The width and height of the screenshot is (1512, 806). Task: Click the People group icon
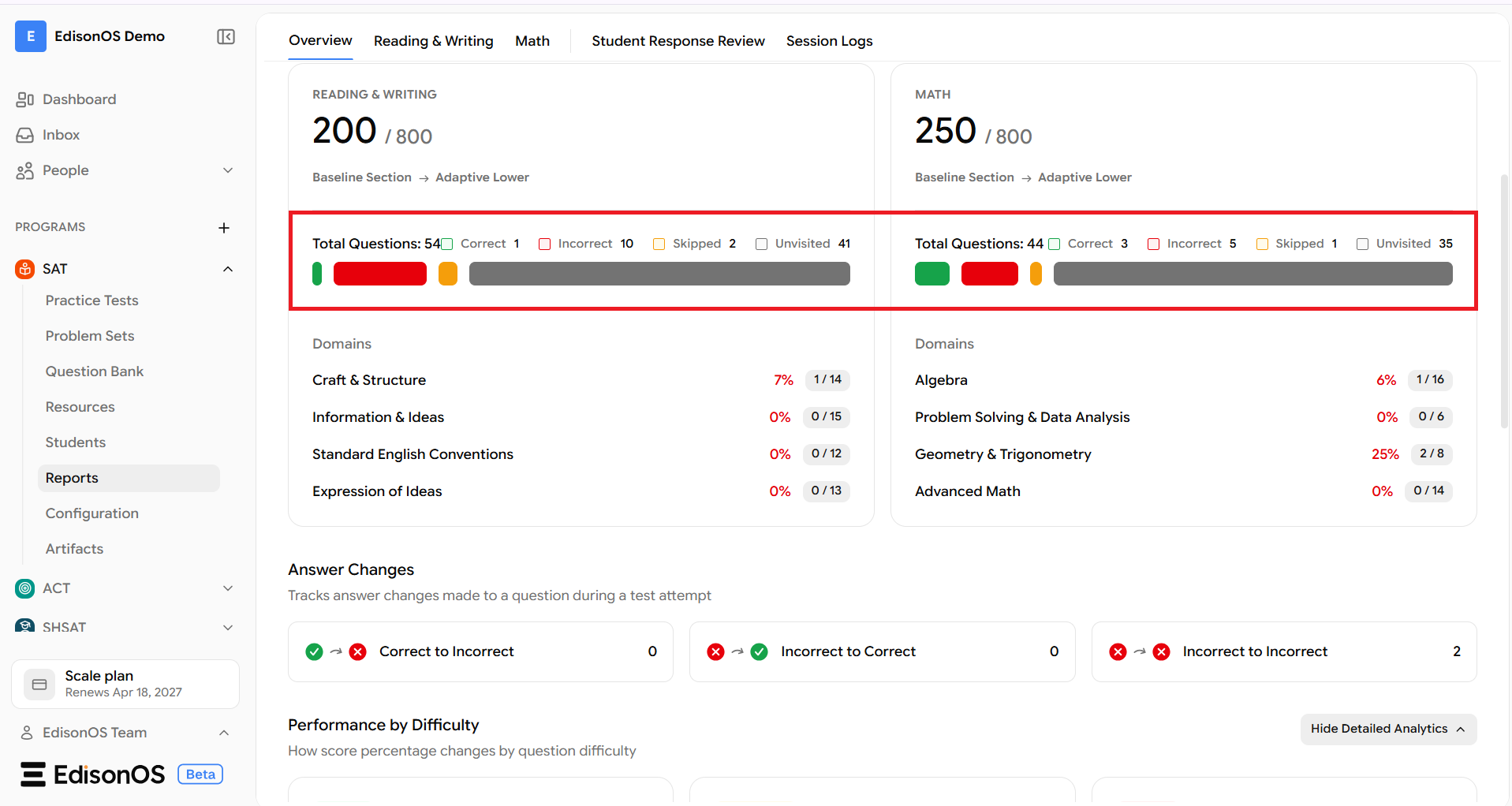(24, 170)
